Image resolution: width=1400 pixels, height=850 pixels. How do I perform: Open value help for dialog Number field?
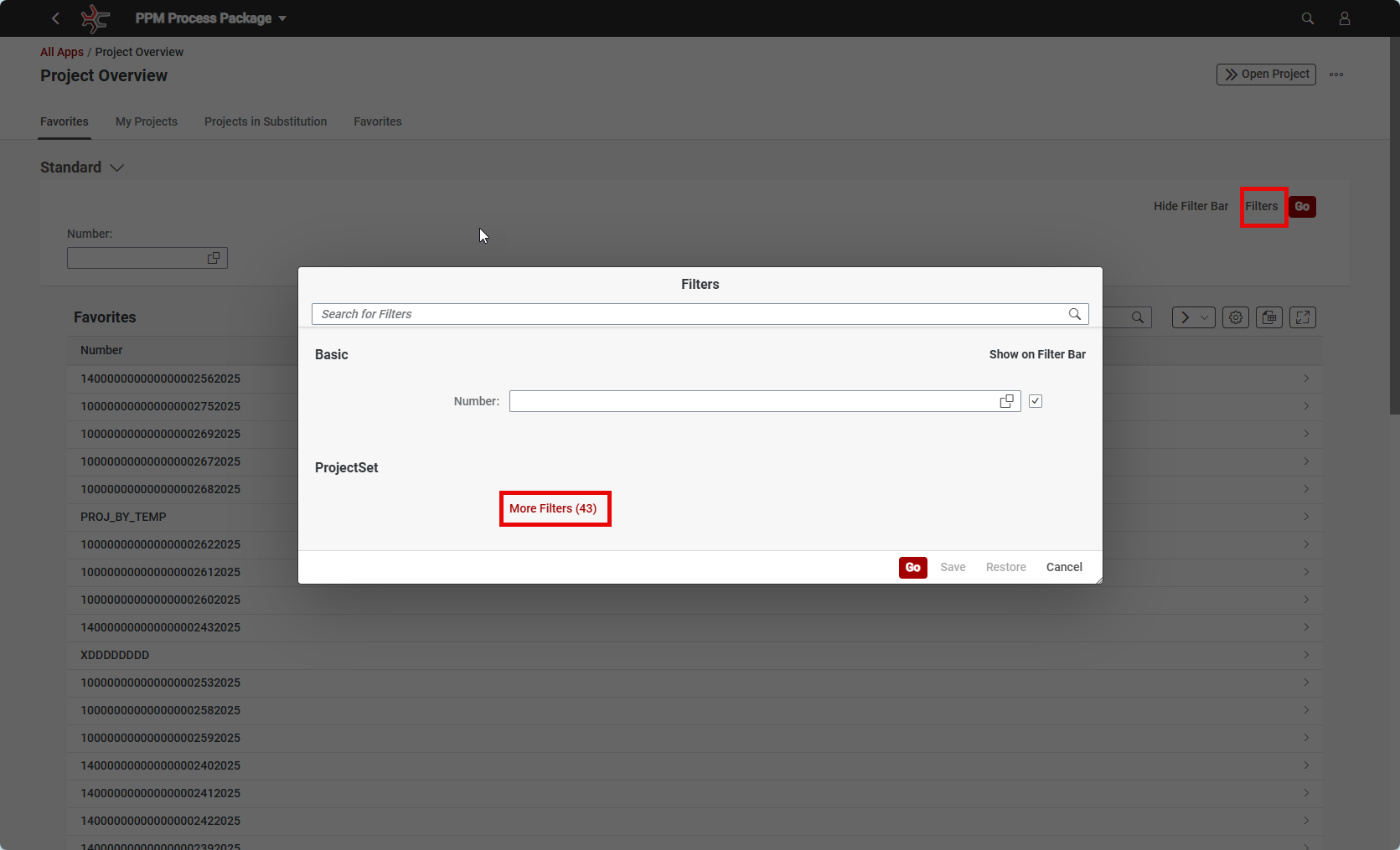[1006, 401]
